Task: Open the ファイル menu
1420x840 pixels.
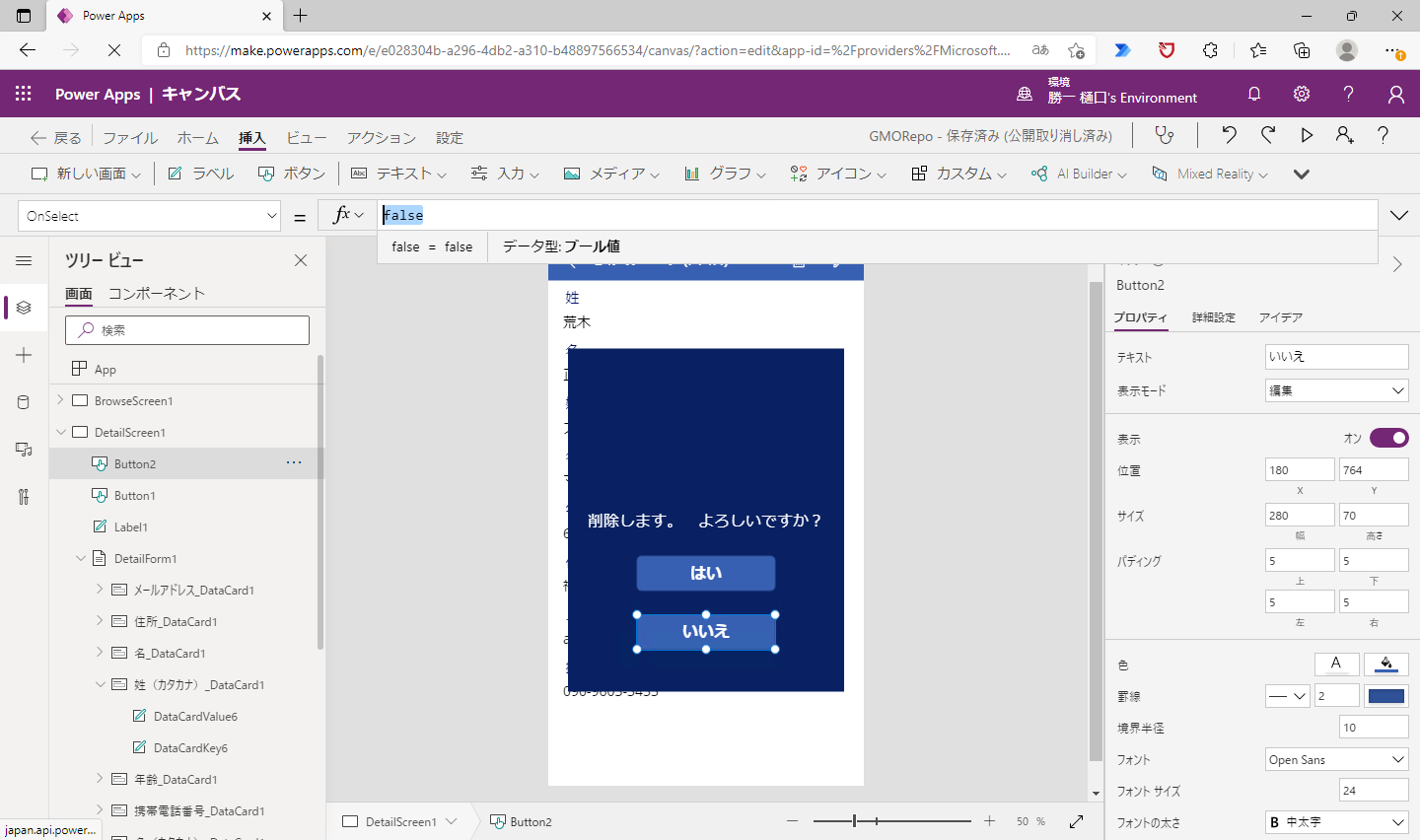Action: (130, 137)
